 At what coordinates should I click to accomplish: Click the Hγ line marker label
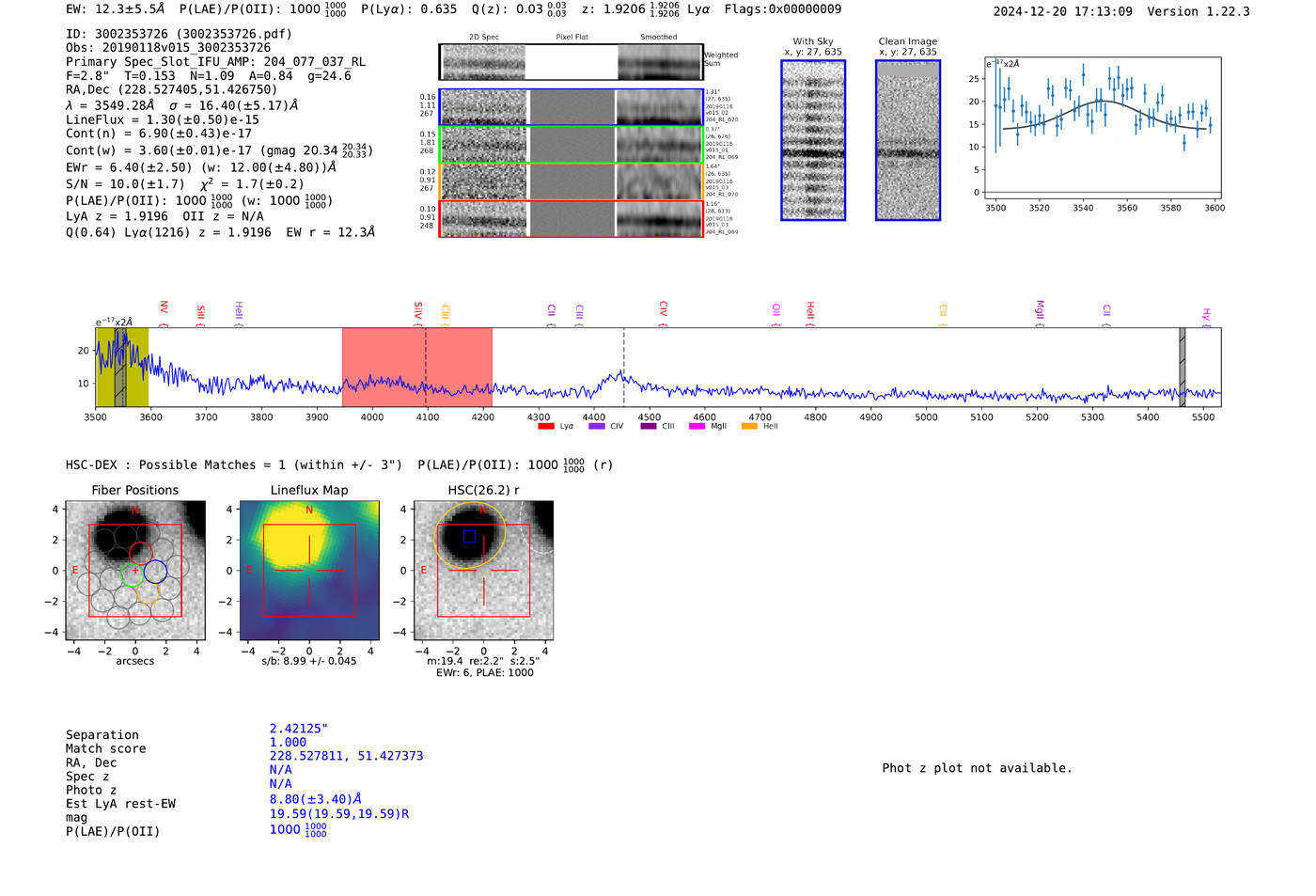coord(1206,314)
